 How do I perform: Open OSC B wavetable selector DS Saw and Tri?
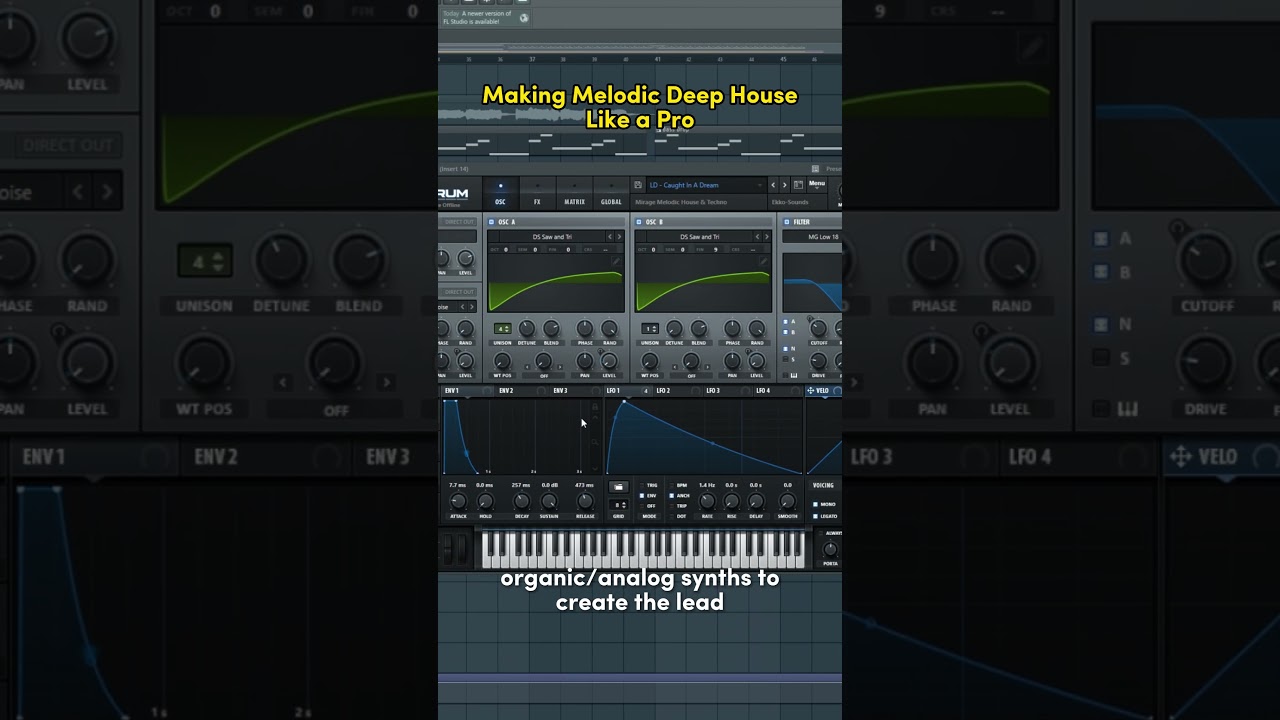click(x=699, y=237)
